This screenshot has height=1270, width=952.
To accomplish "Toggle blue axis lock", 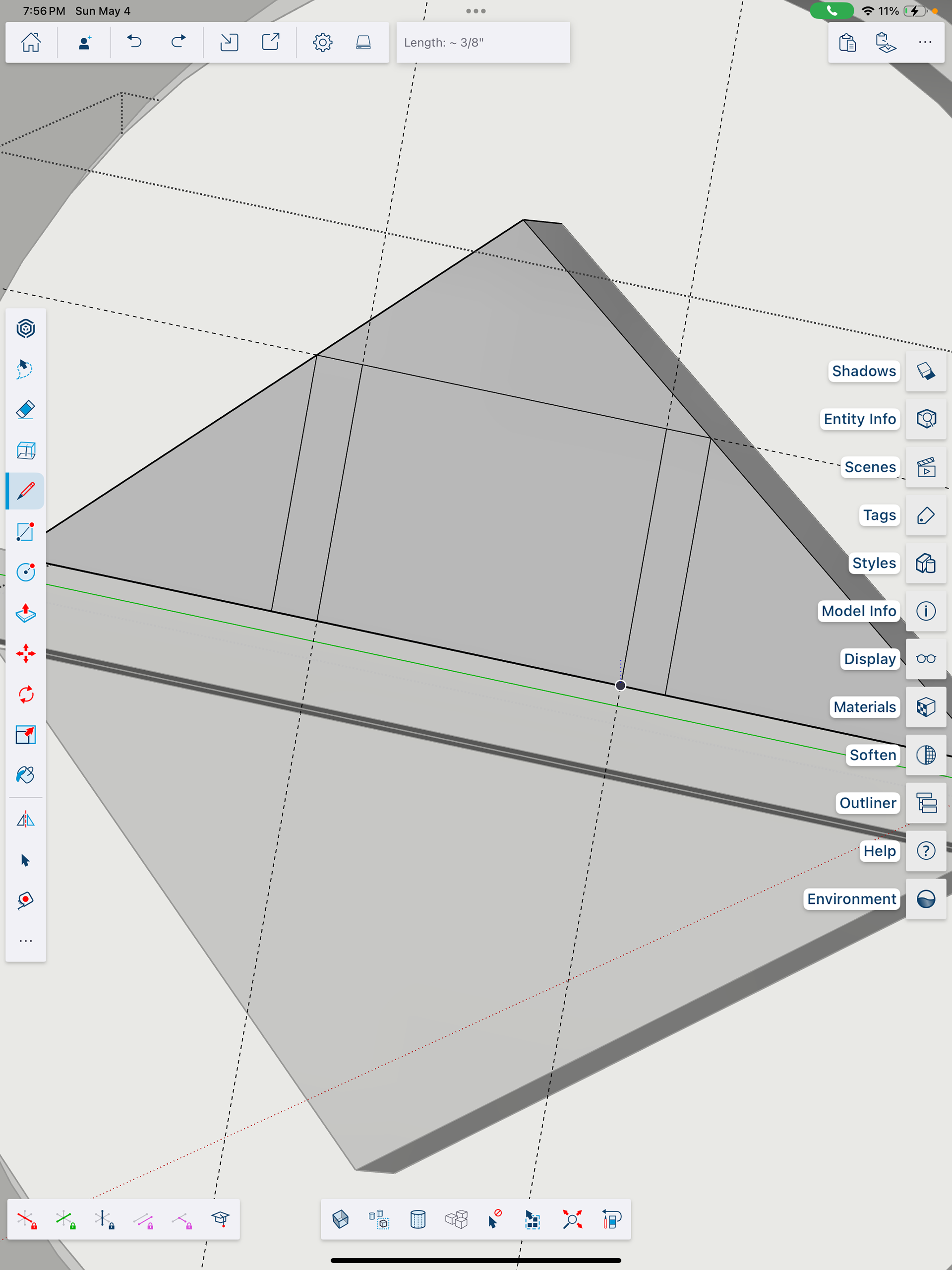I will tap(104, 1219).
